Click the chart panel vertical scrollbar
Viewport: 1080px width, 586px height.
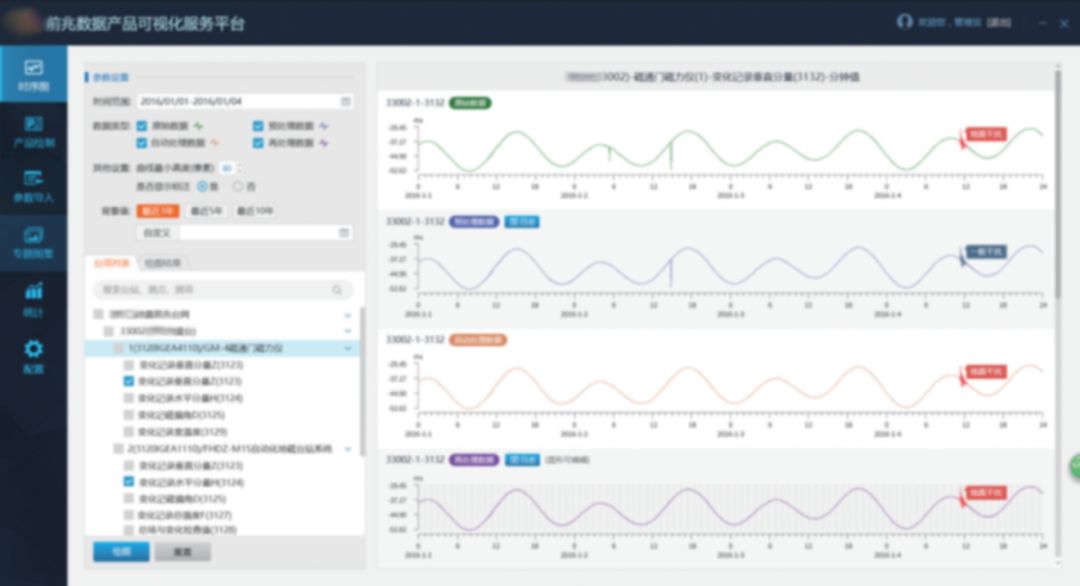(x=1058, y=200)
